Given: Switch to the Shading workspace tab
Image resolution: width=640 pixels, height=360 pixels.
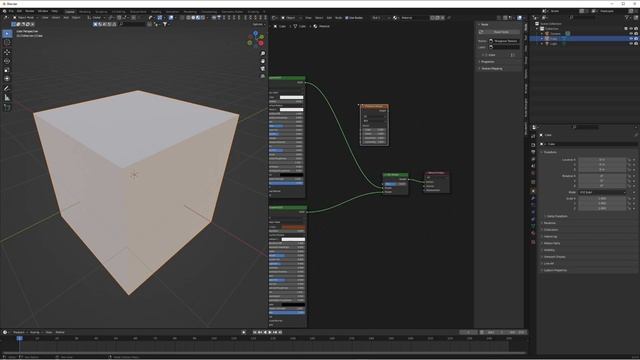Looking at the screenshot, I should 156,12.
